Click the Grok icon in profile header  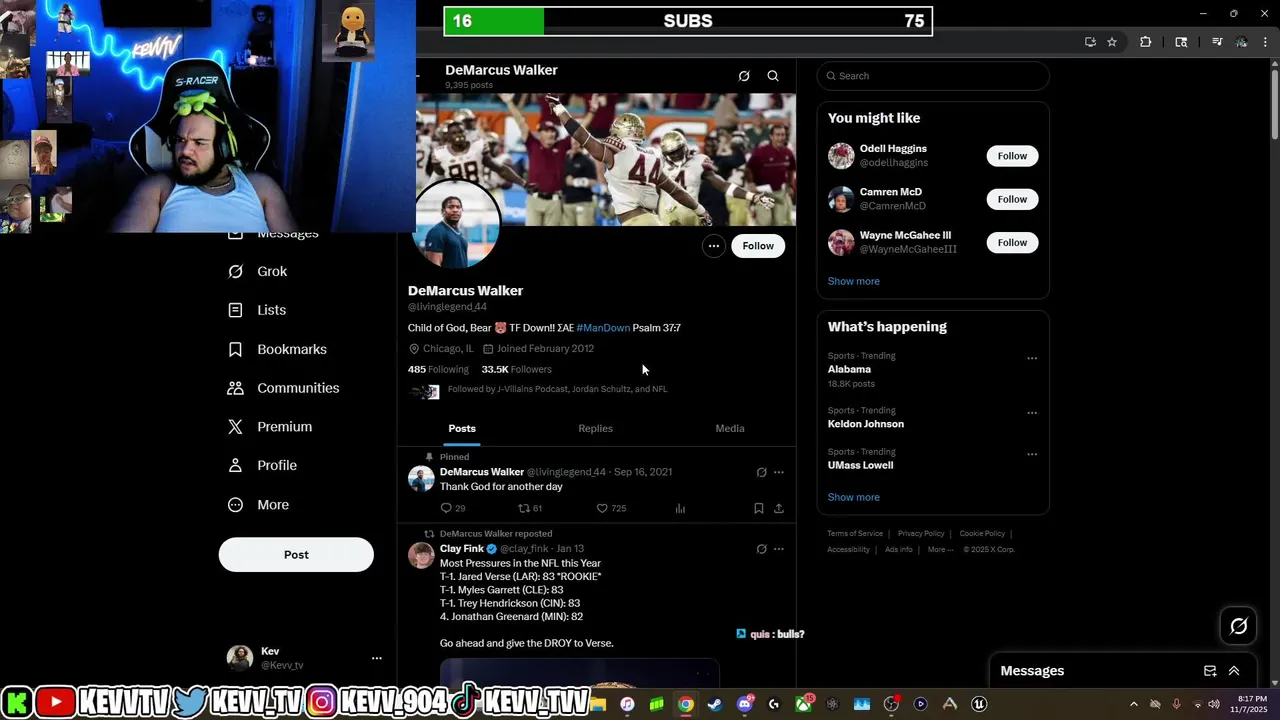tap(744, 76)
